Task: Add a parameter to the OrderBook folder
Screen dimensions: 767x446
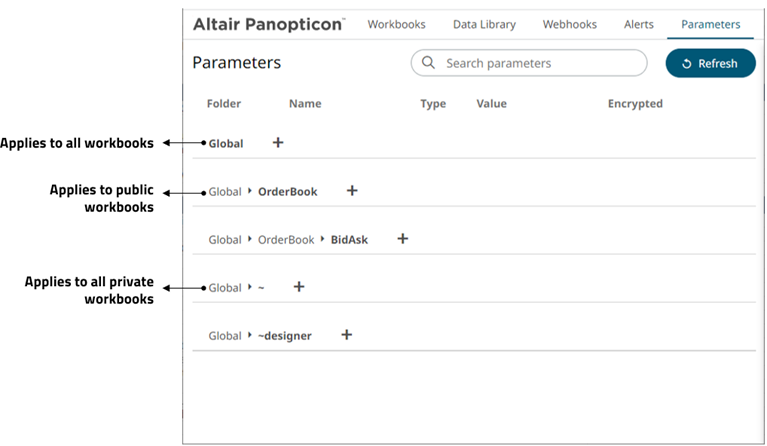Action: (352, 191)
